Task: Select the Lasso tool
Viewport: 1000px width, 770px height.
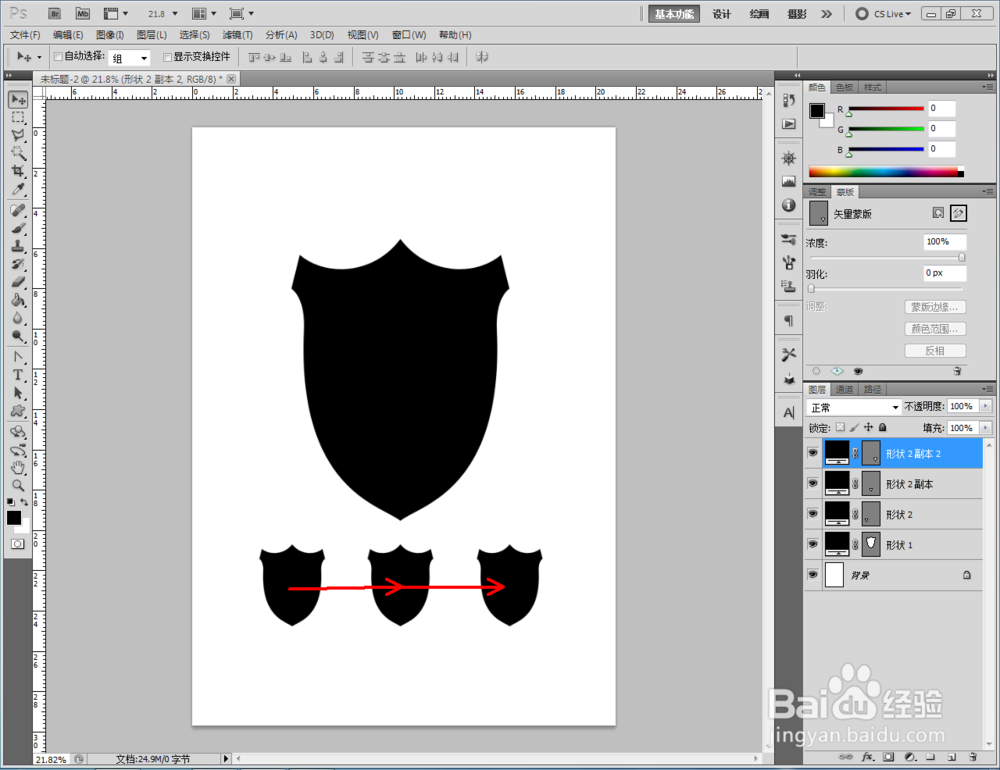Action: coord(18,136)
